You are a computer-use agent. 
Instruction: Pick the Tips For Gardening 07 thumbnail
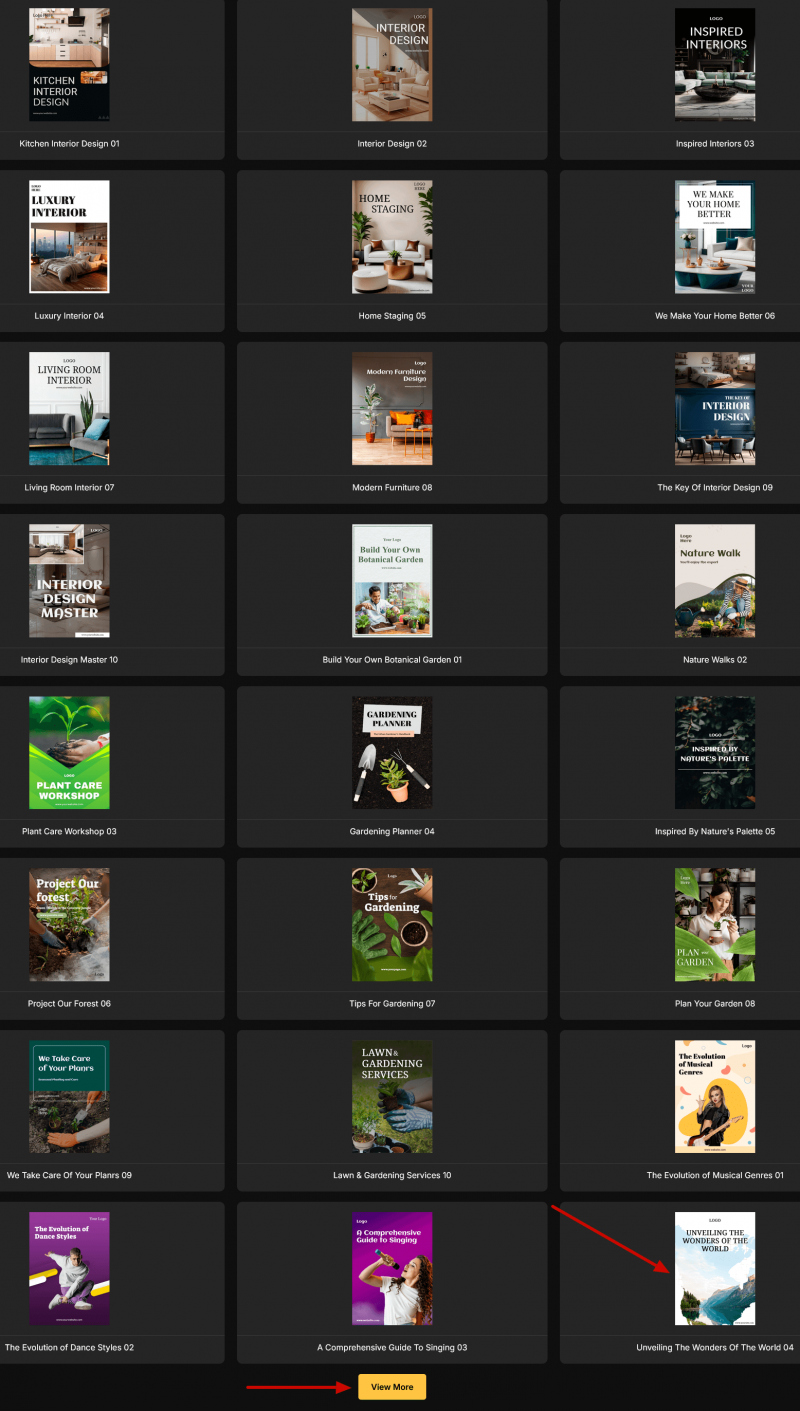pyautogui.click(x=392, y=925)
